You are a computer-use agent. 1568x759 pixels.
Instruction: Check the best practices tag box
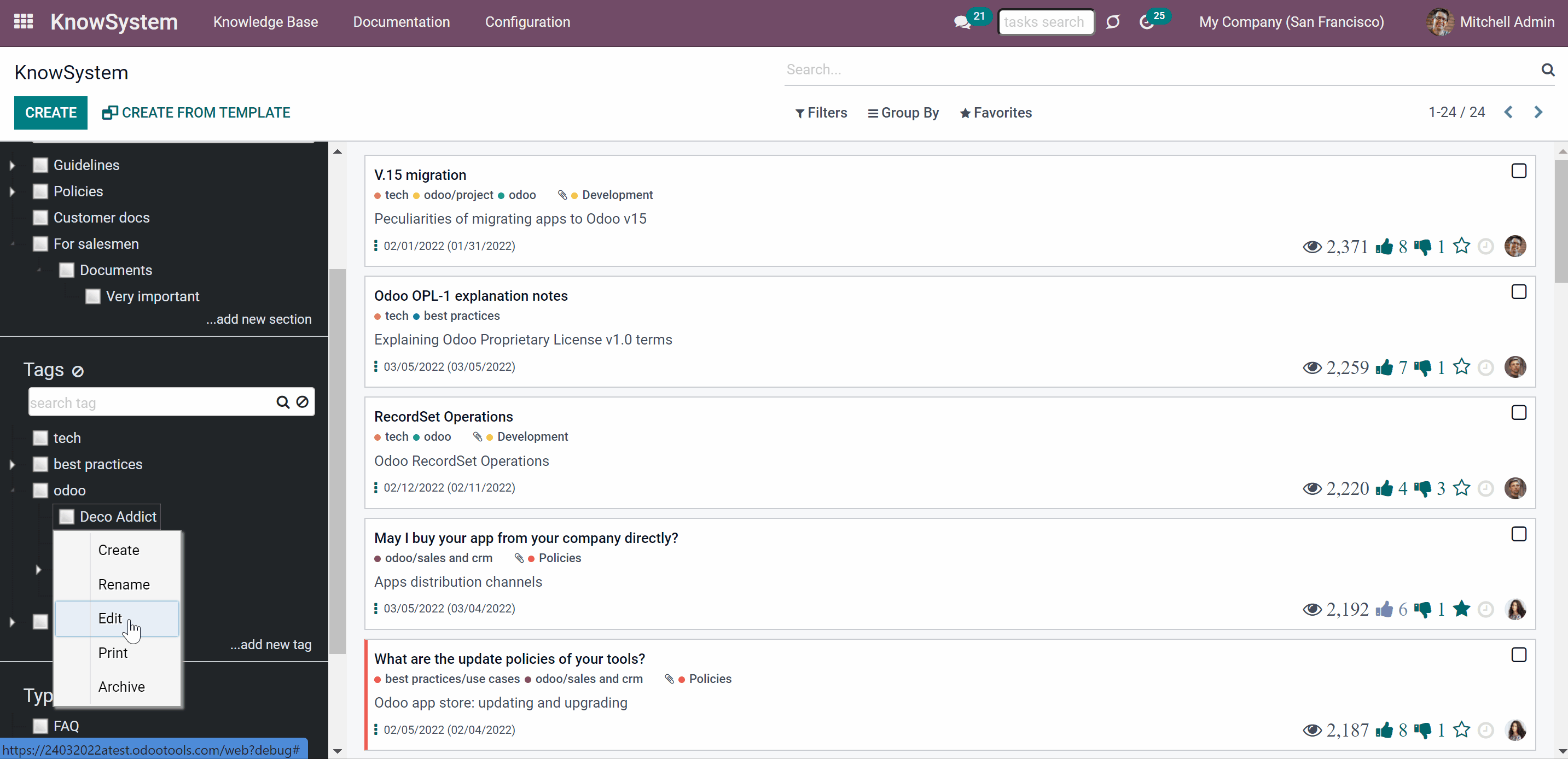40,464
